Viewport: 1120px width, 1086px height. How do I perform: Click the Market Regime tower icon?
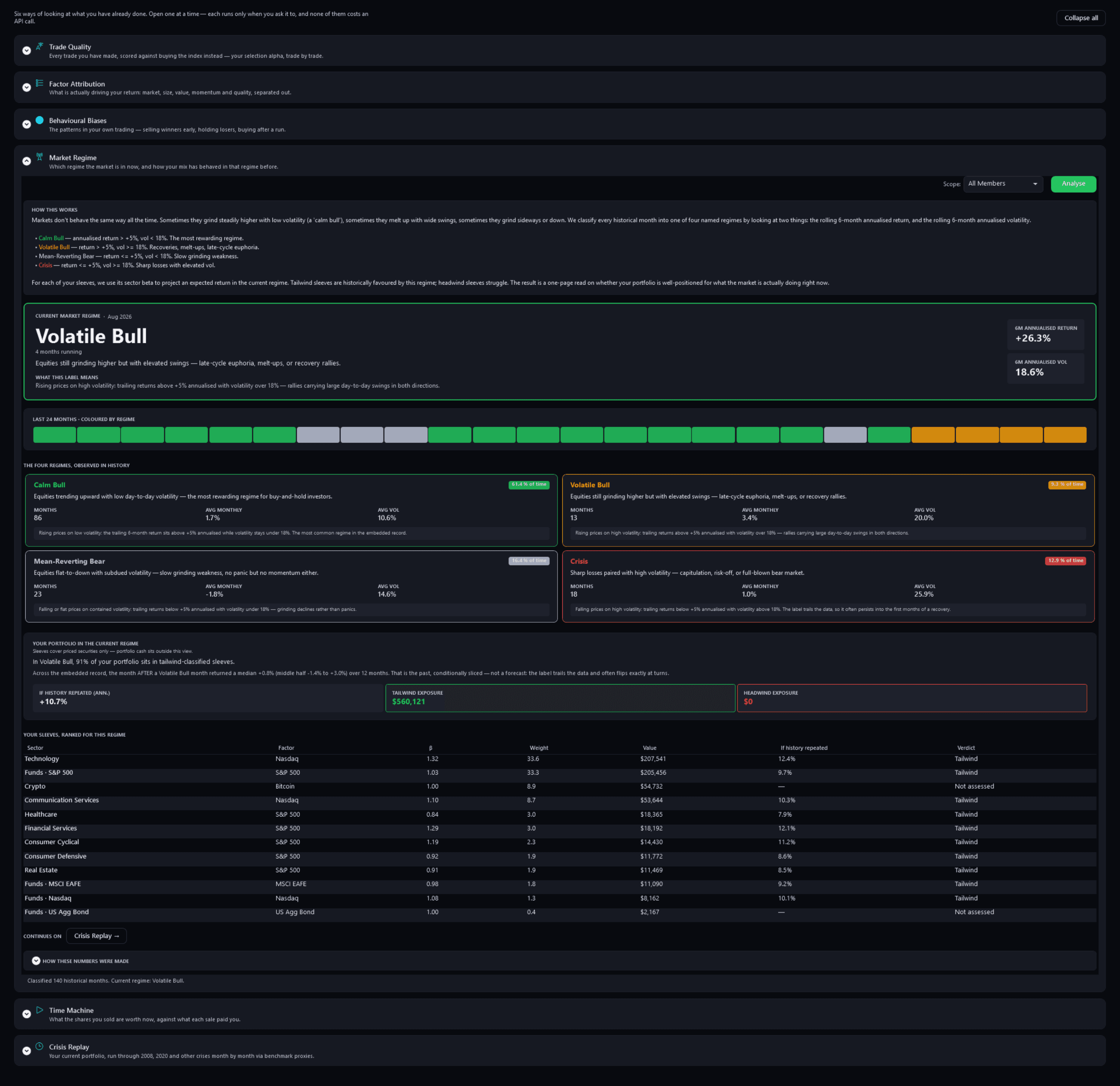click(40, 157)
